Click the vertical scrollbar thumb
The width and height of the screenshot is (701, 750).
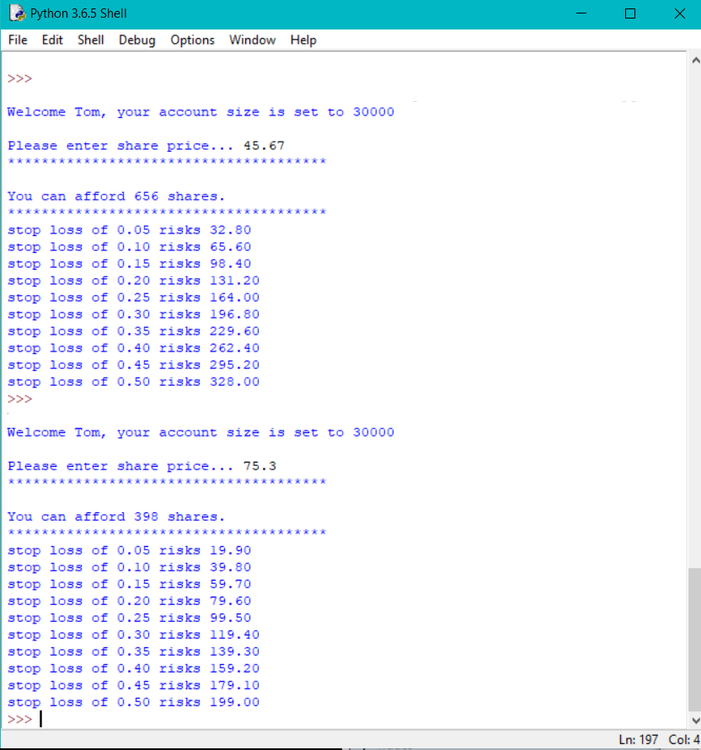point(695,640)
